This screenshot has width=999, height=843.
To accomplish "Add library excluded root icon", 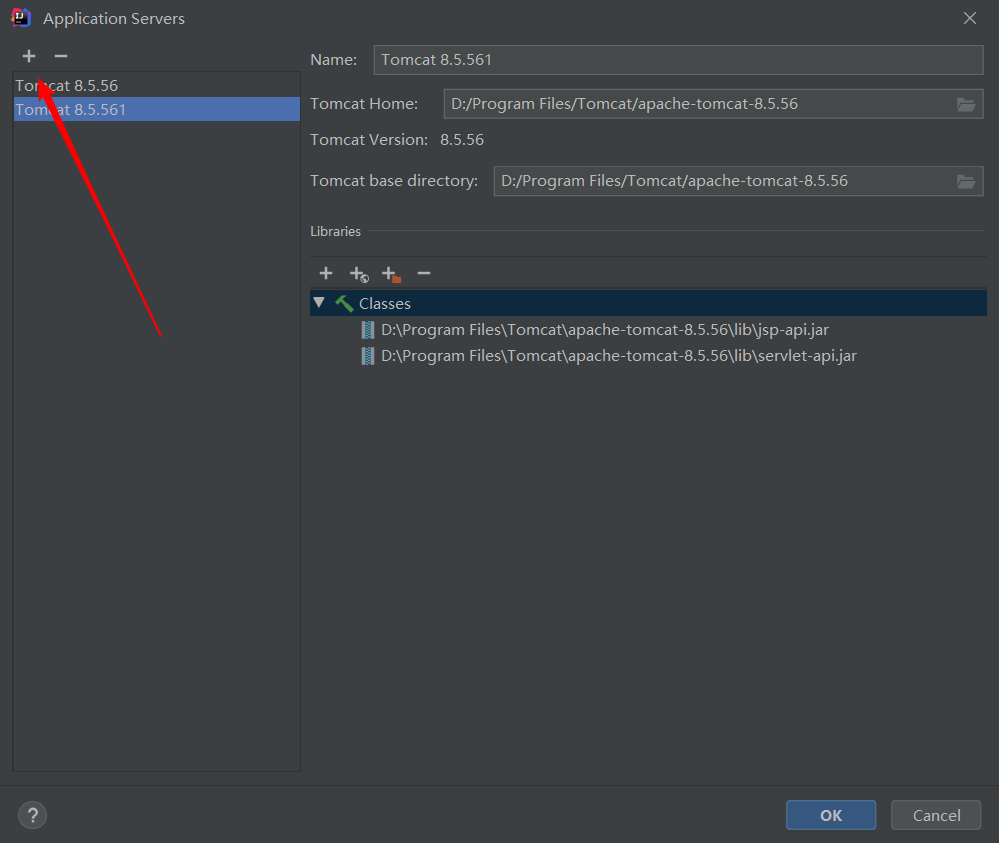I will point(391,274).
